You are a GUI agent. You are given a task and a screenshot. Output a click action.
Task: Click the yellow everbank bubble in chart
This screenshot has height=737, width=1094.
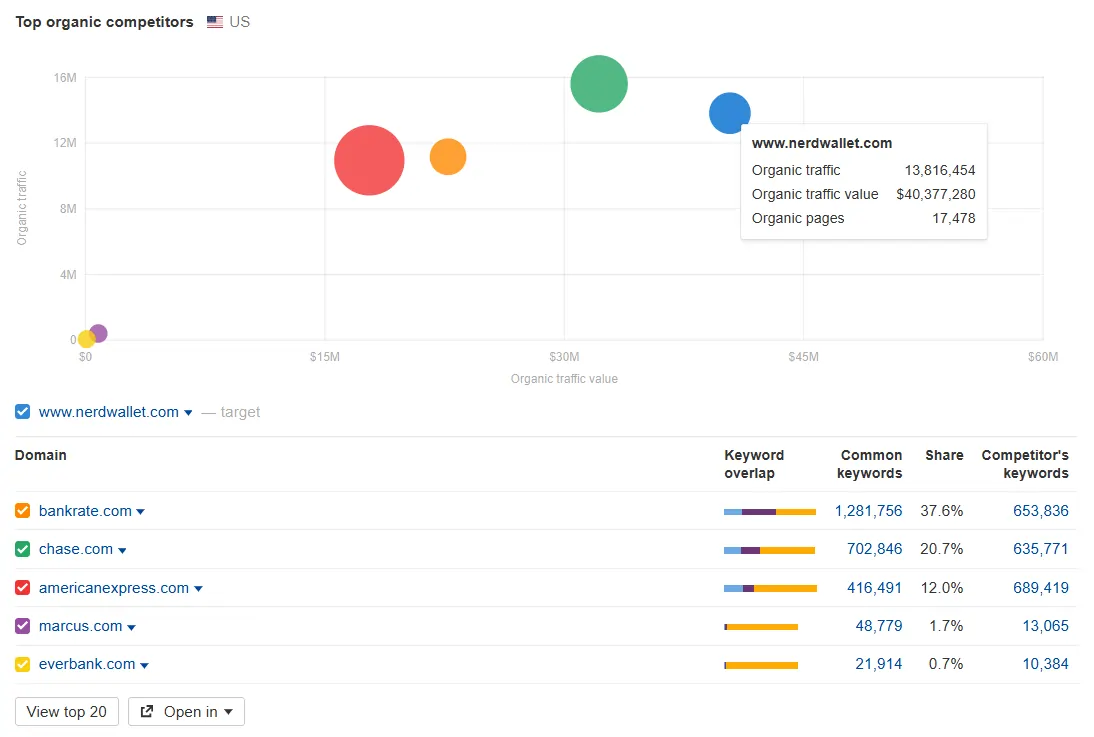[x=87, y=339]
